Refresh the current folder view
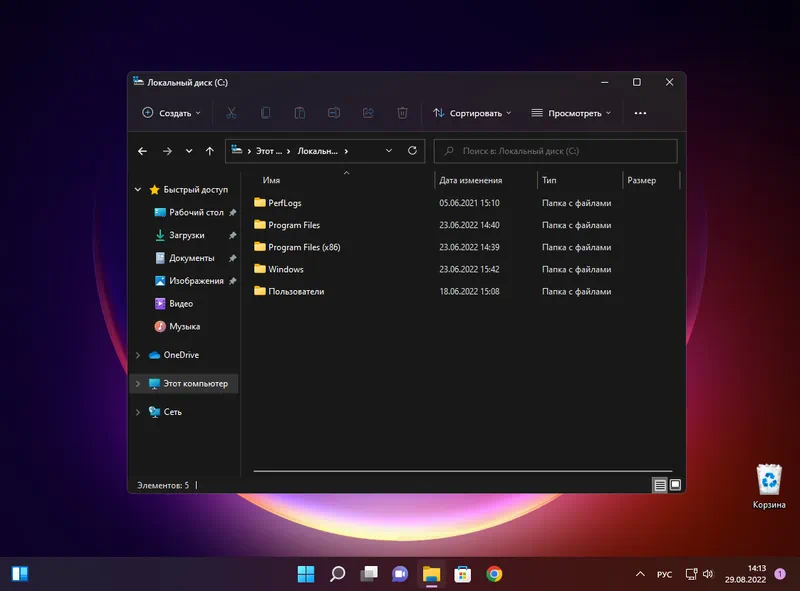800x591 pixels. pyautogui.click(x=412, y=151)
